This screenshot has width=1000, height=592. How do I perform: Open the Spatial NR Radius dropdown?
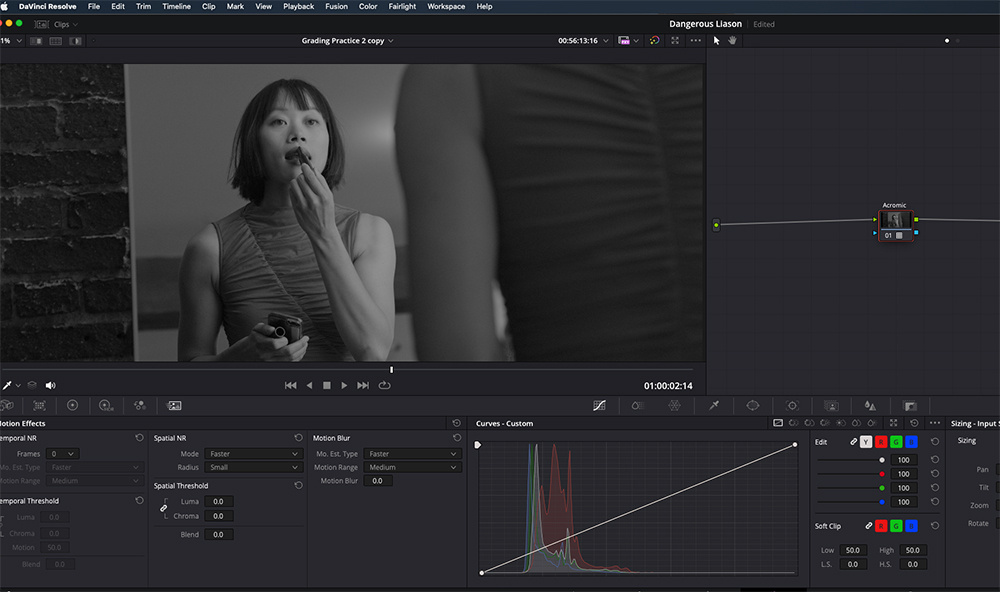[x=253, y=467]
